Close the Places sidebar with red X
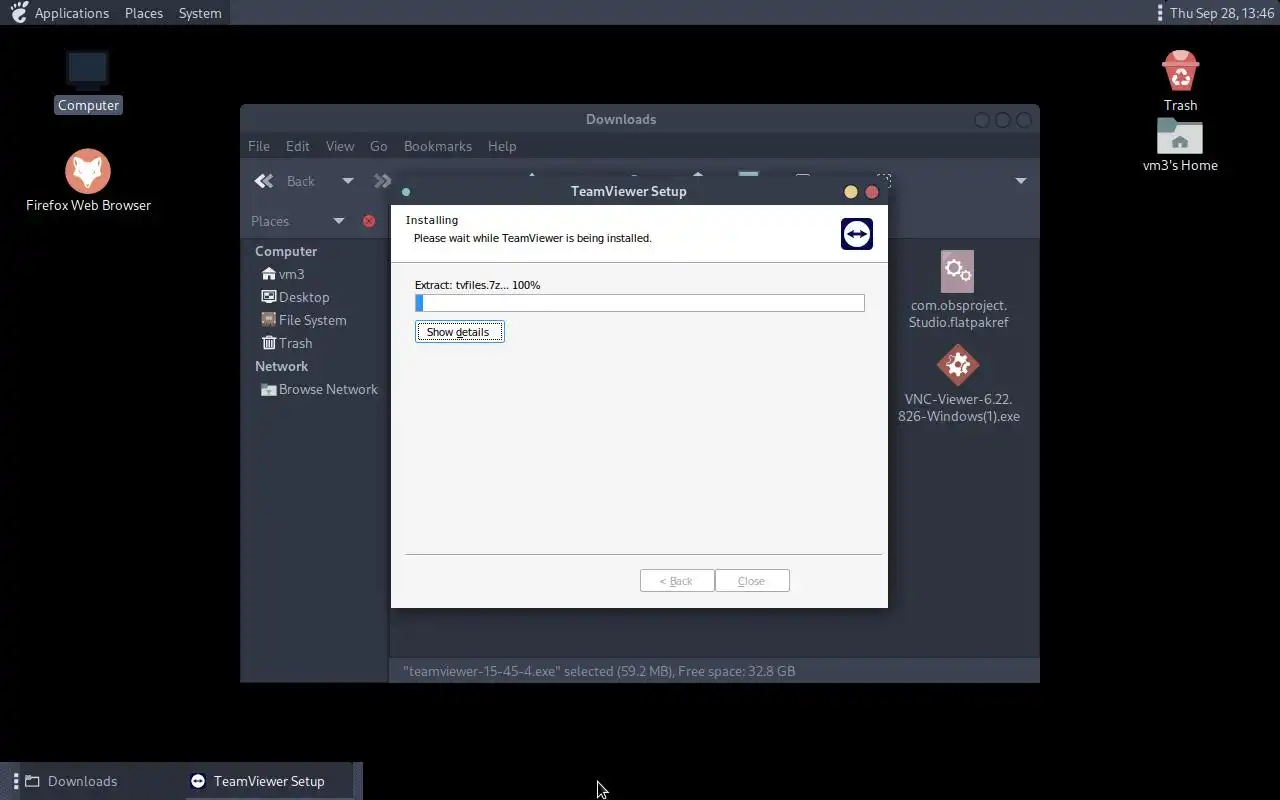Viewport: 1280px width, 800px height. coord(369,221)
